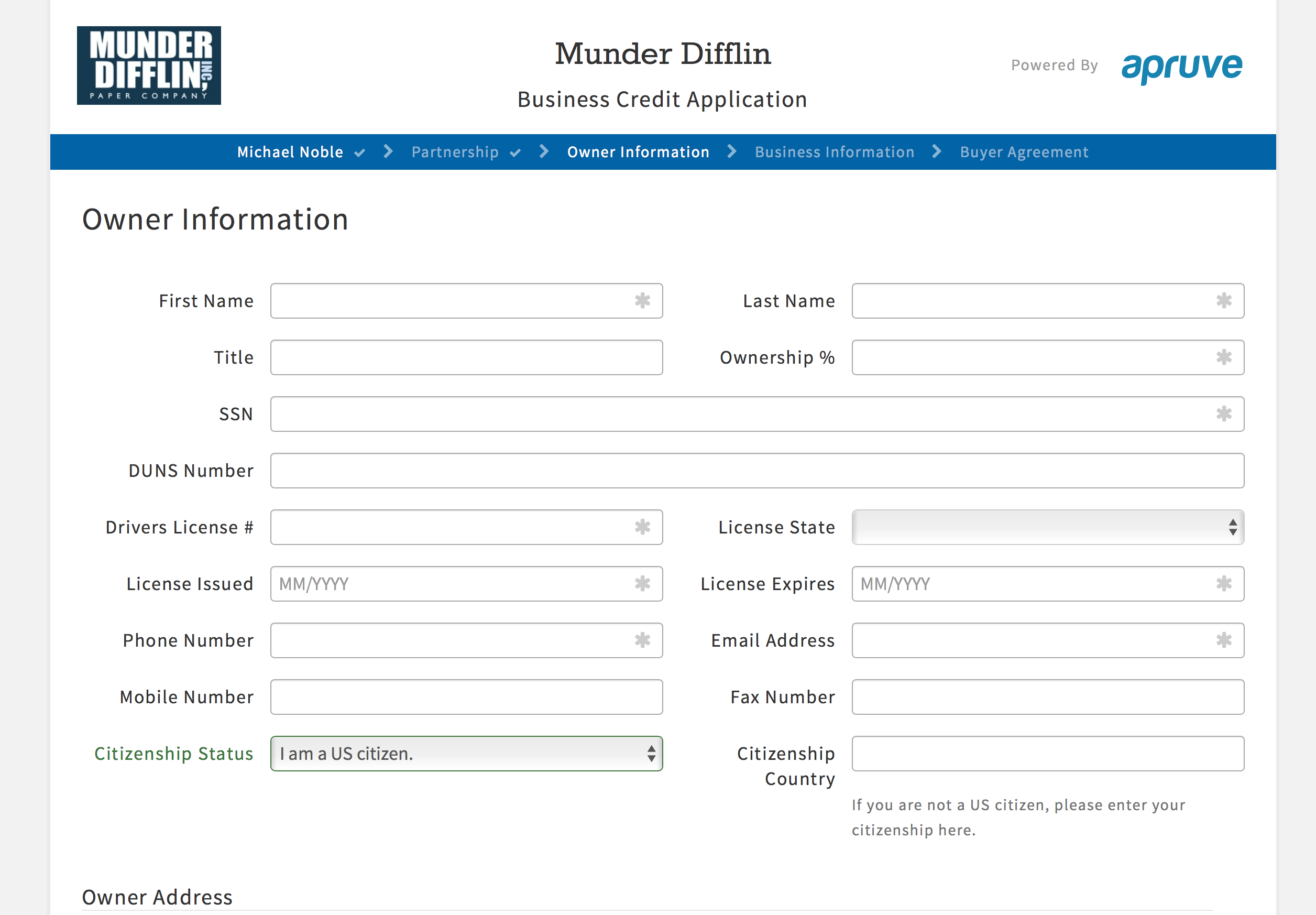
Task: Click chevron arrow before Buyer Agreement step
Action: (937, 151)
